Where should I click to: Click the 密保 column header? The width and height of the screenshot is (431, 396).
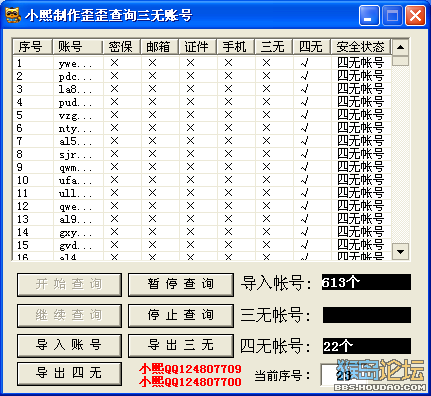click(x=122, y=47)
